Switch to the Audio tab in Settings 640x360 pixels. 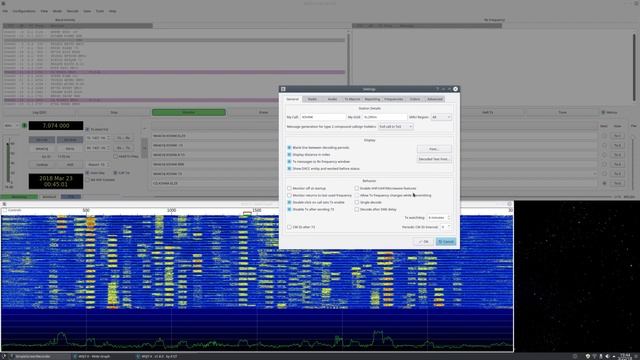(x=332, y=99)
